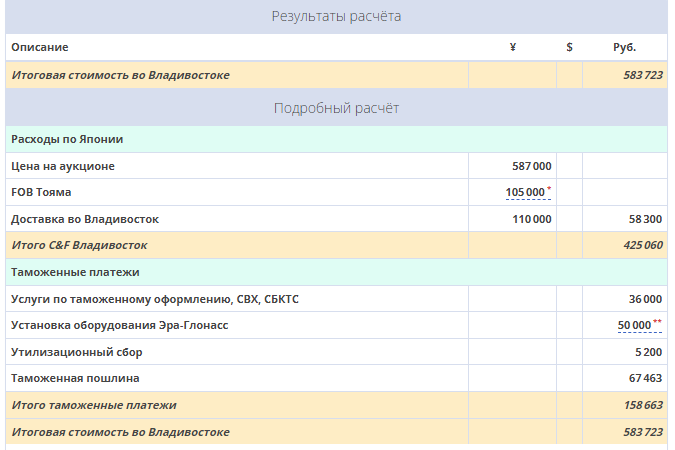Select the label 'Услуги по таможенному оформлению, СВХ, СБКТС'

155,299
